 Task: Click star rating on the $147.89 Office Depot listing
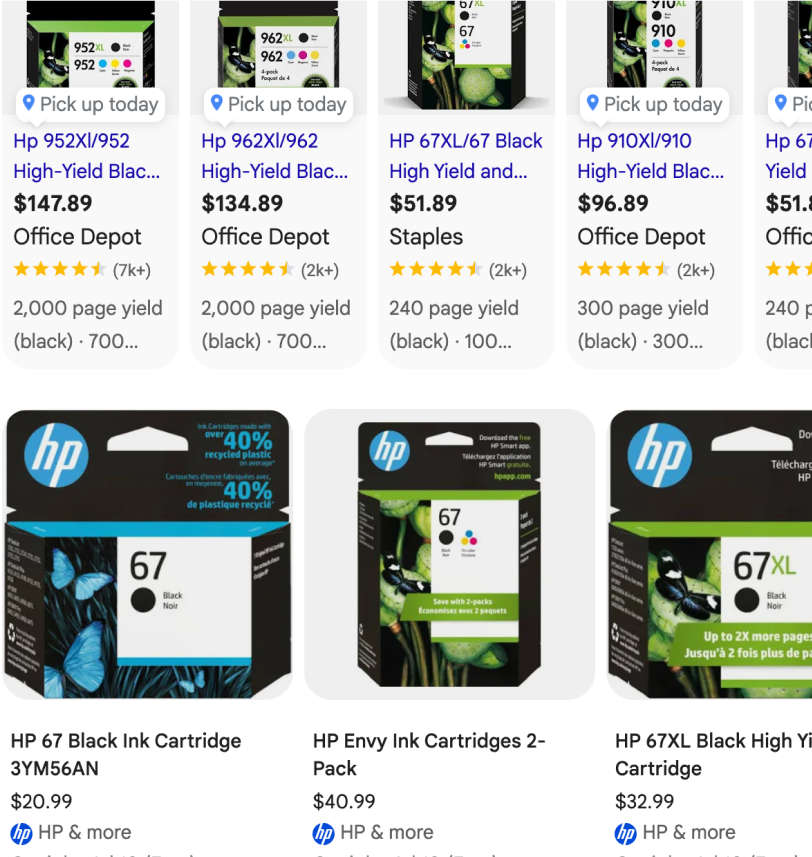click(x=60, y=269)
